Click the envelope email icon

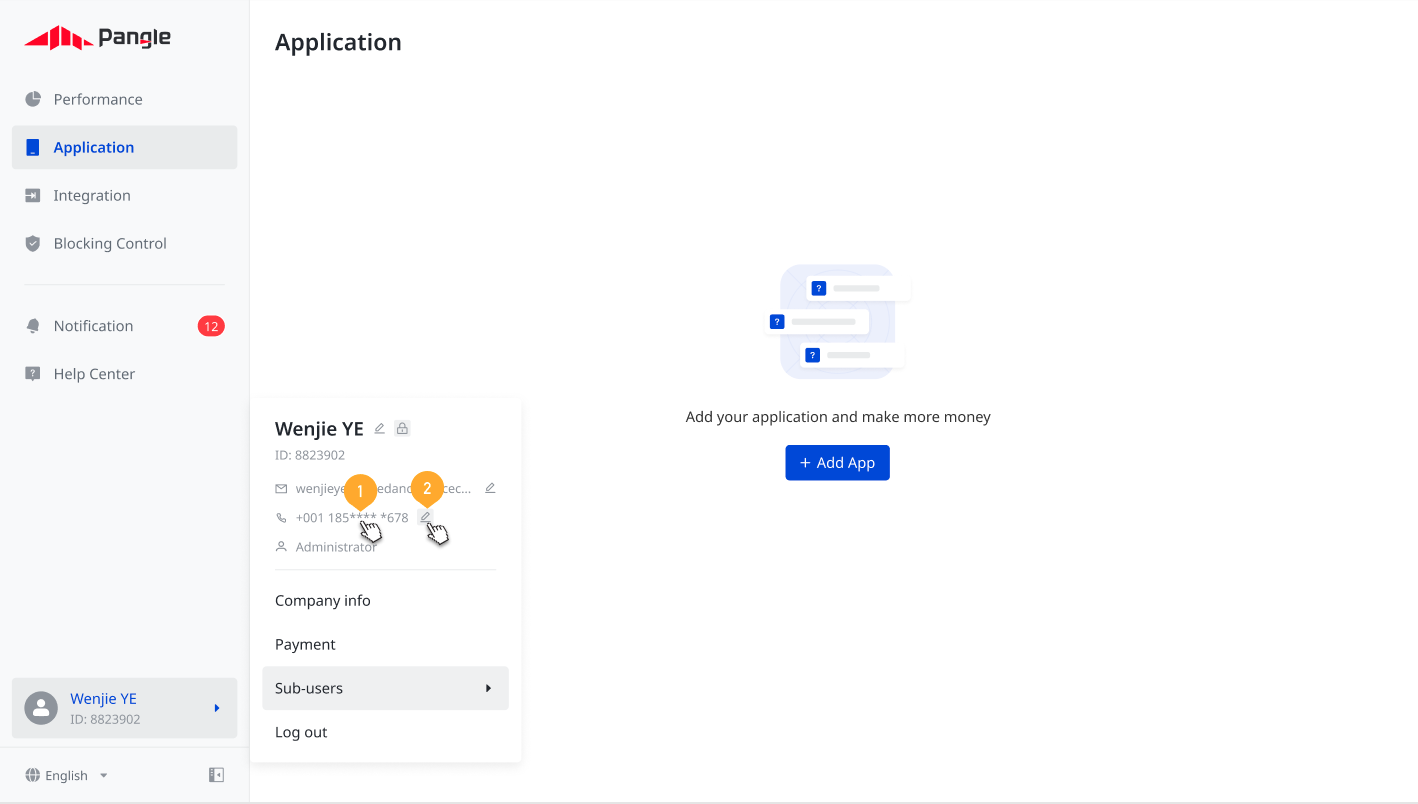click(281, 489)
